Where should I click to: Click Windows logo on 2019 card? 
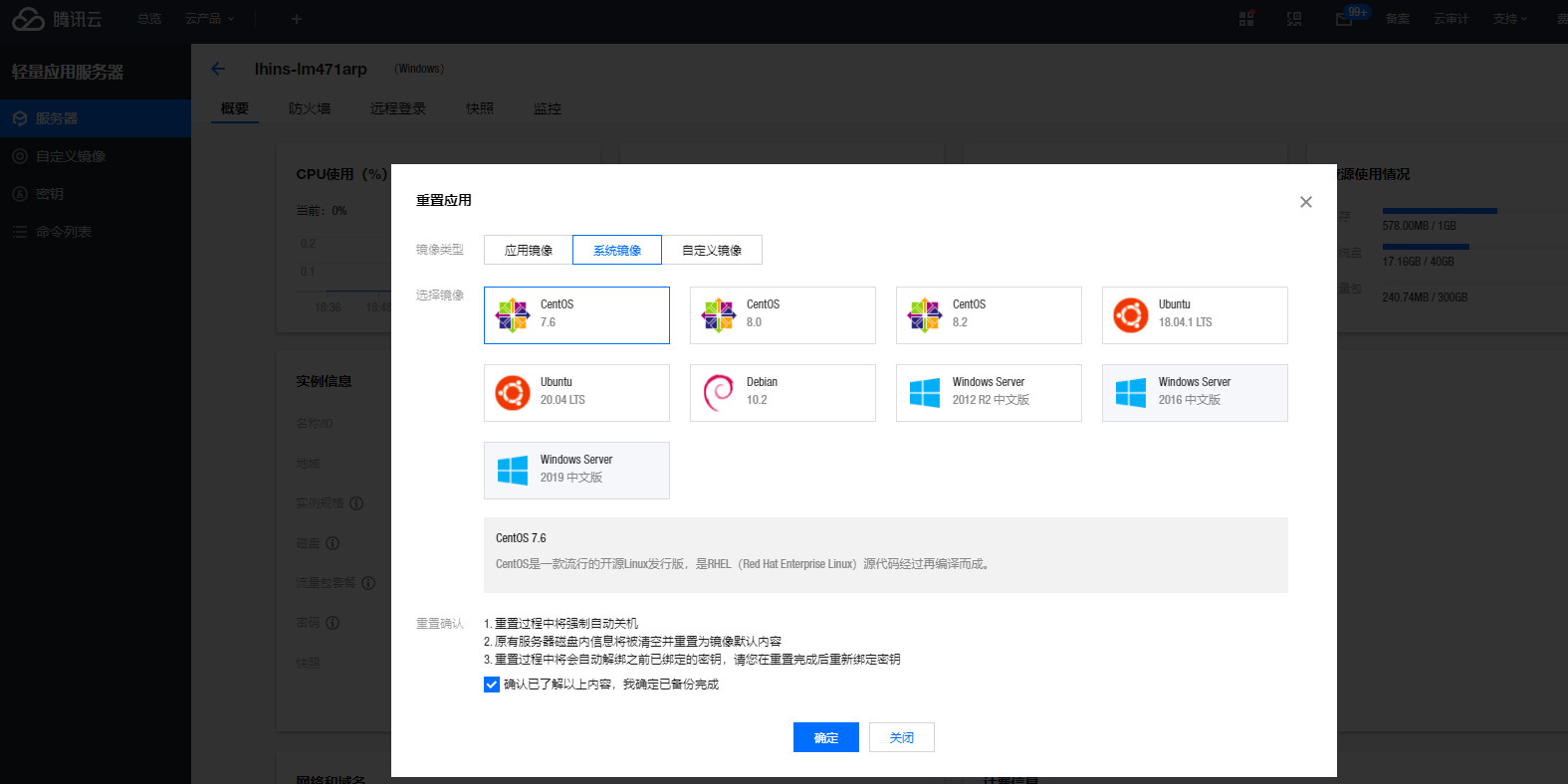pyautogui.click(x=513, y=471)
